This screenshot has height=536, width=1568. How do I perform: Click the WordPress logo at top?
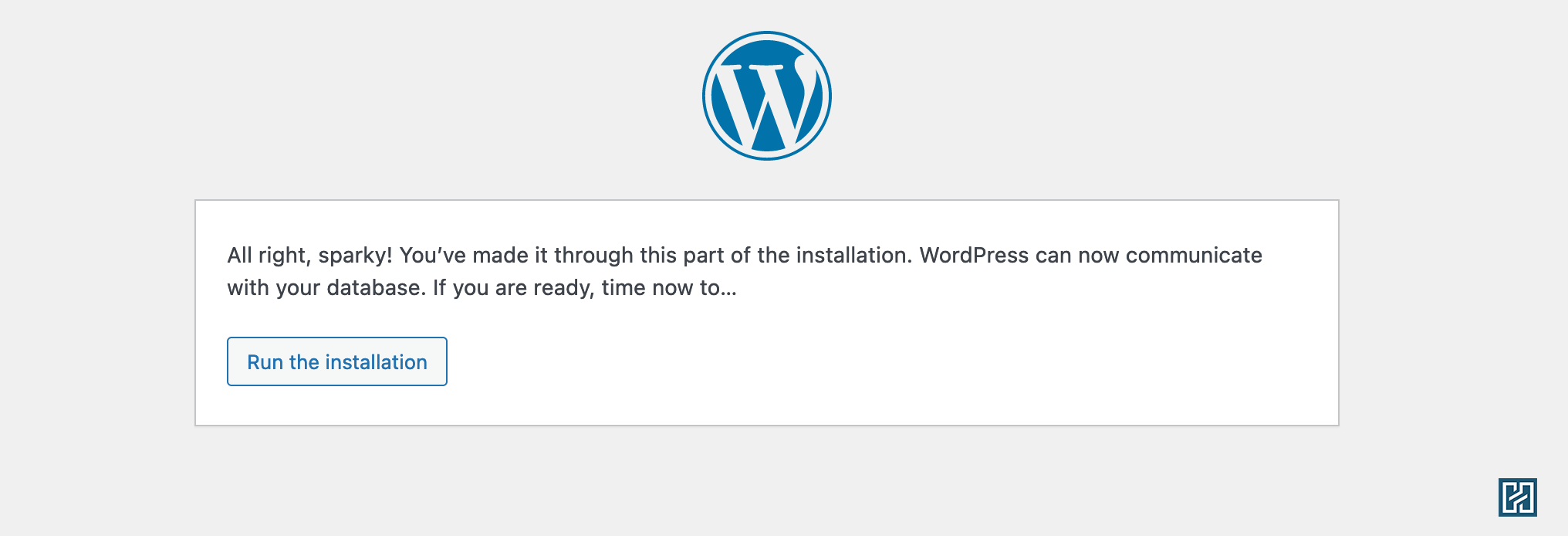(x=767, y=96)
